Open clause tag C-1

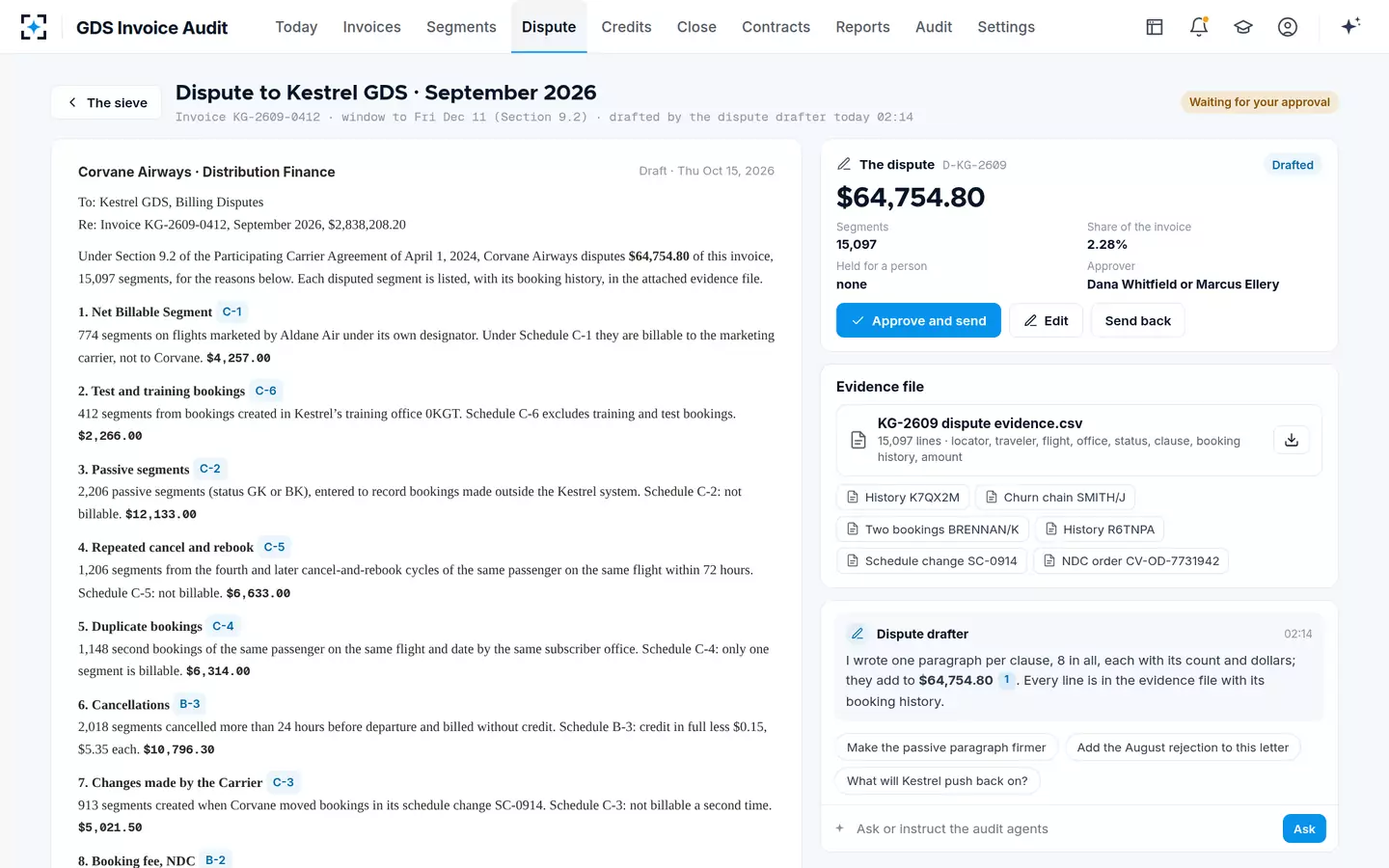pyautogui.click(x=232, y=312)
